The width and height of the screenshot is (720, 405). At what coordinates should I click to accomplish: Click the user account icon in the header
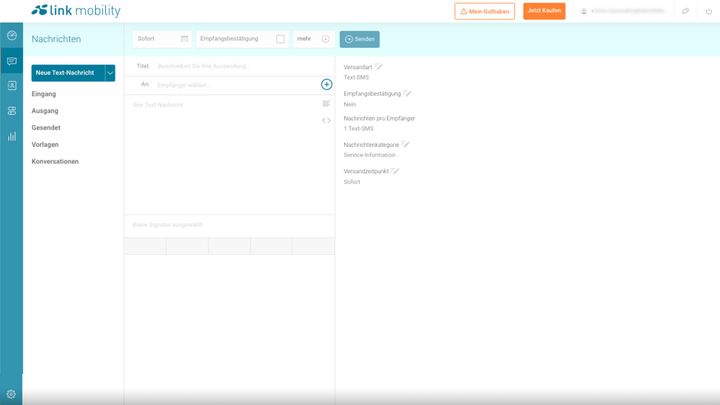click(584, 11)
